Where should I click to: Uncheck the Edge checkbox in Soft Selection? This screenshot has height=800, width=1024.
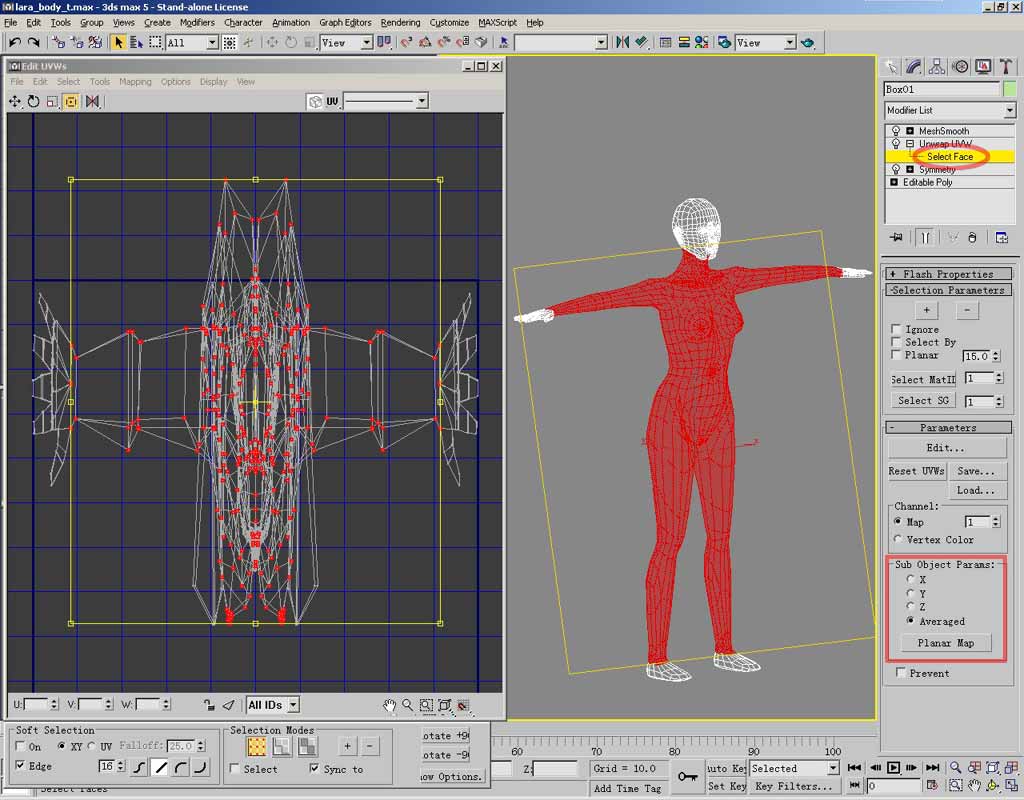tap(21, 766)
